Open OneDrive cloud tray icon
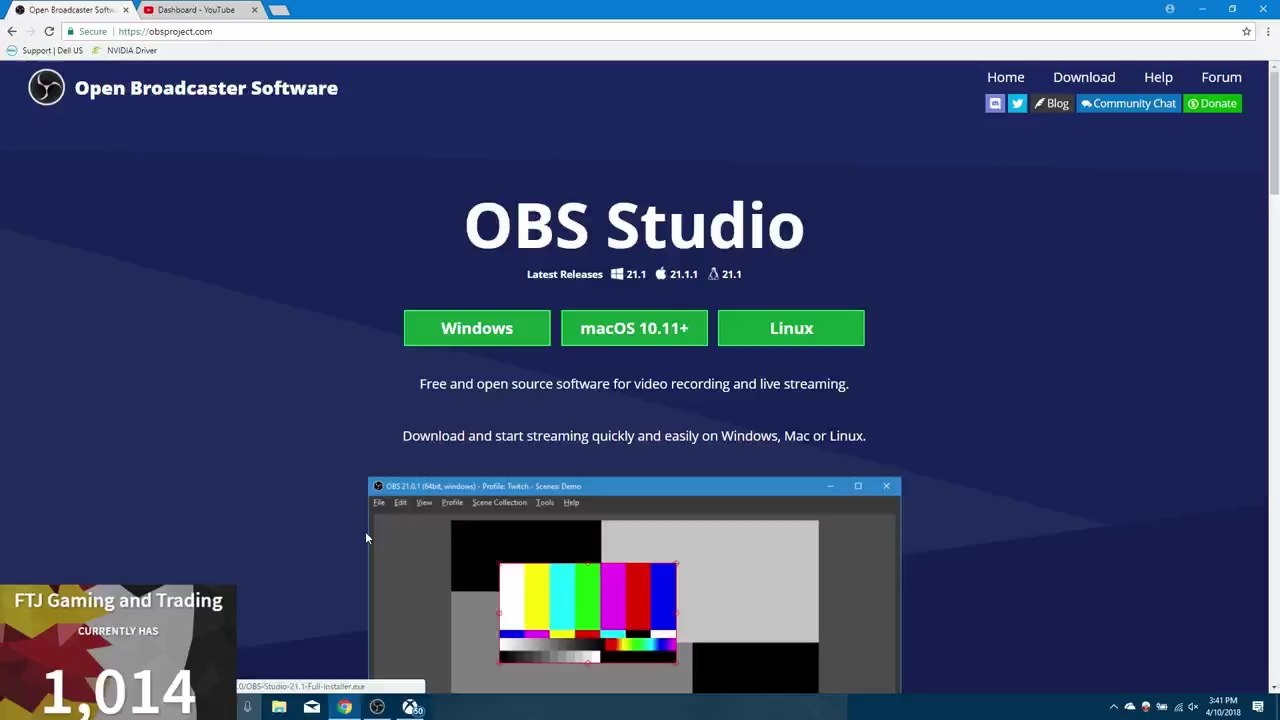Viewport: 1280px width, 720px height. (1130, 707)
